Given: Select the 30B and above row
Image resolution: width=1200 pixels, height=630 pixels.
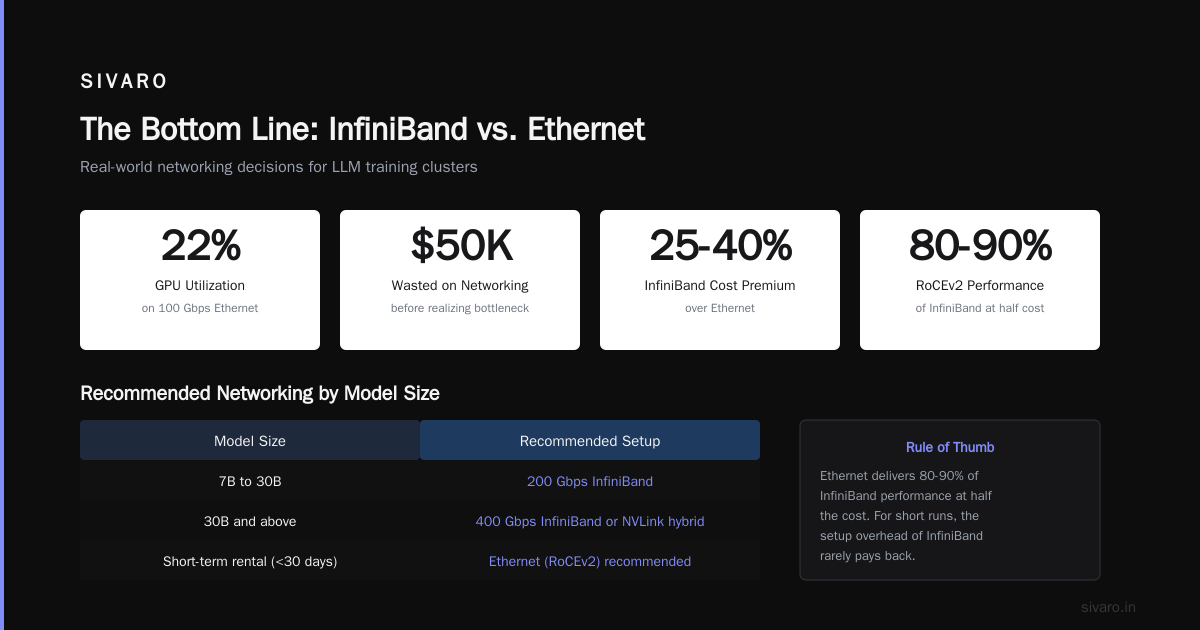Looking at the screenshot, I should pyautogui.click(x=420, y=521).
